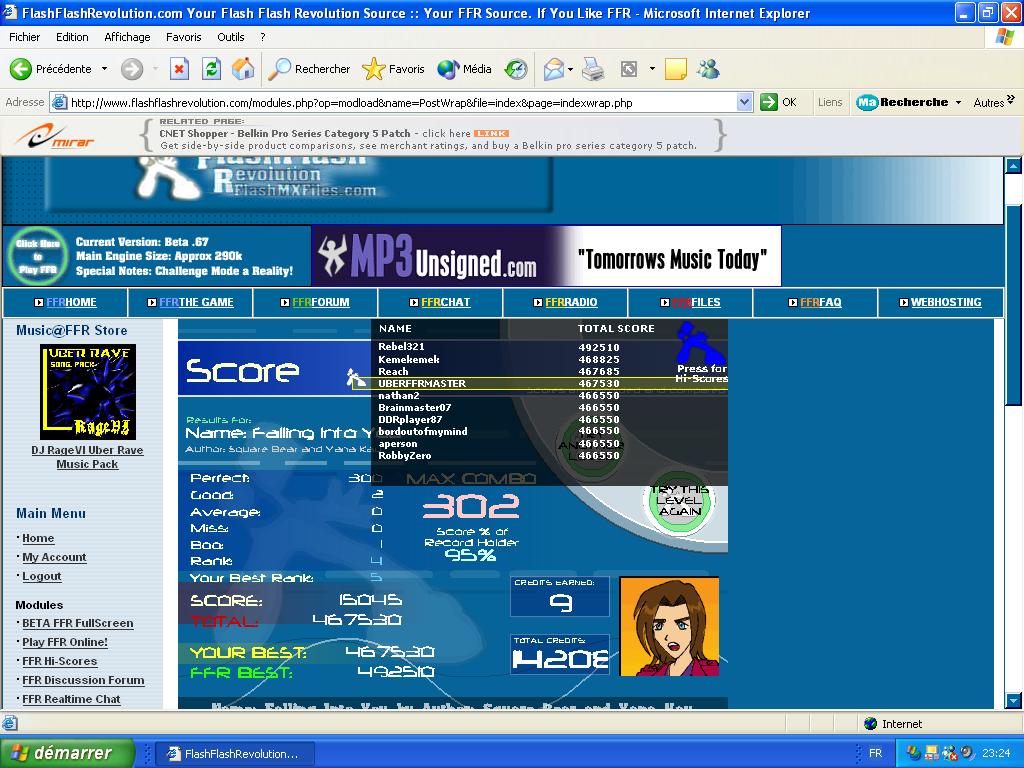
Task: Open Favoris star in toolbar
Action: coord(374,69)
